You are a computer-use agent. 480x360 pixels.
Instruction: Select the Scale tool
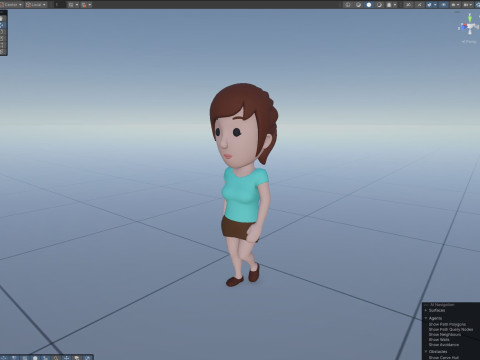(x=3, y=38)
